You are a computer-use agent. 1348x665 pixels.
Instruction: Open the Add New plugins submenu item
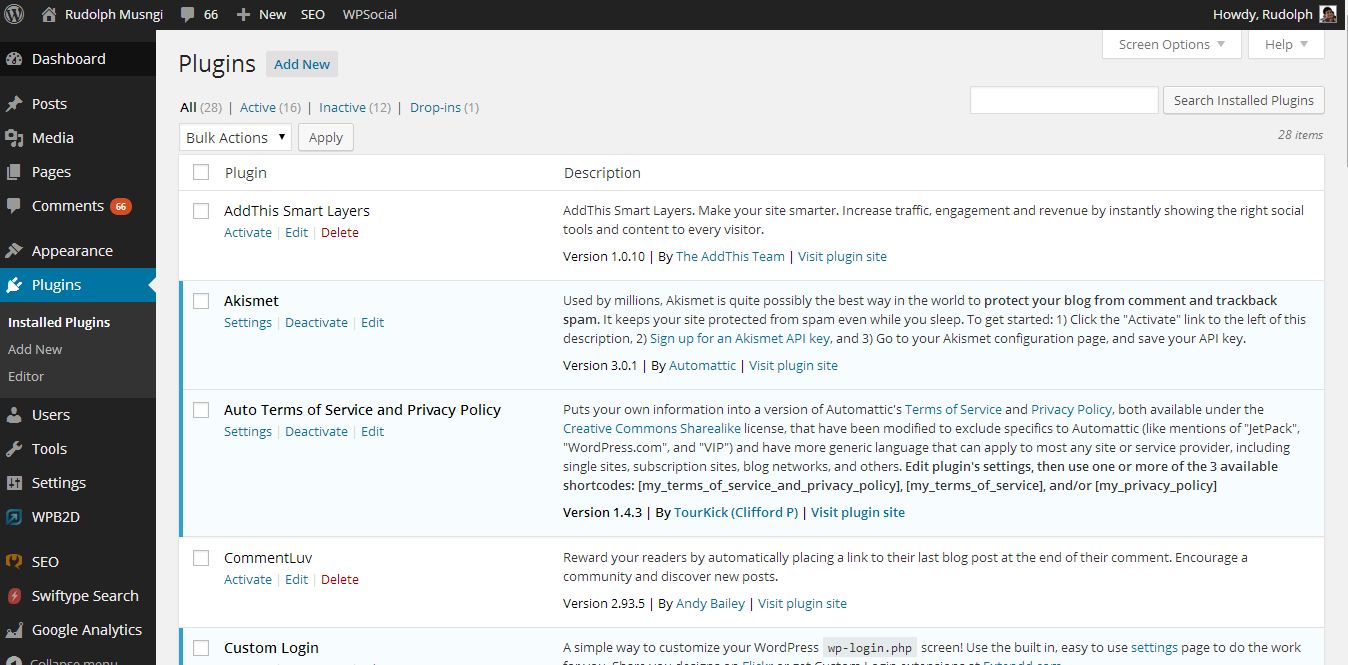point(35,349)
